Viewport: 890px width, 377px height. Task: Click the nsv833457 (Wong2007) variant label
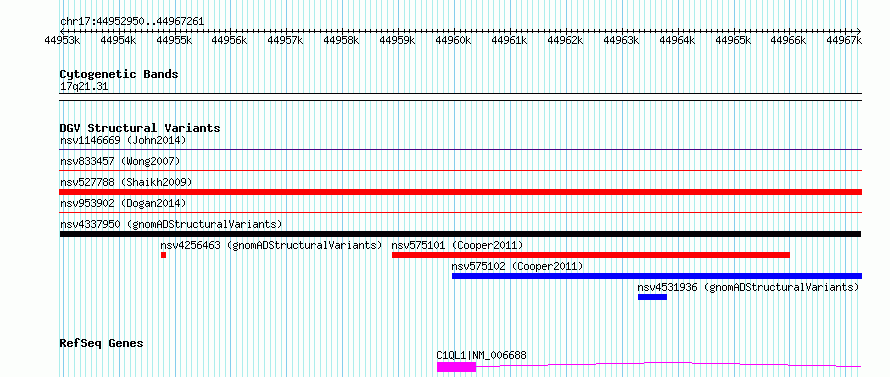120,161
